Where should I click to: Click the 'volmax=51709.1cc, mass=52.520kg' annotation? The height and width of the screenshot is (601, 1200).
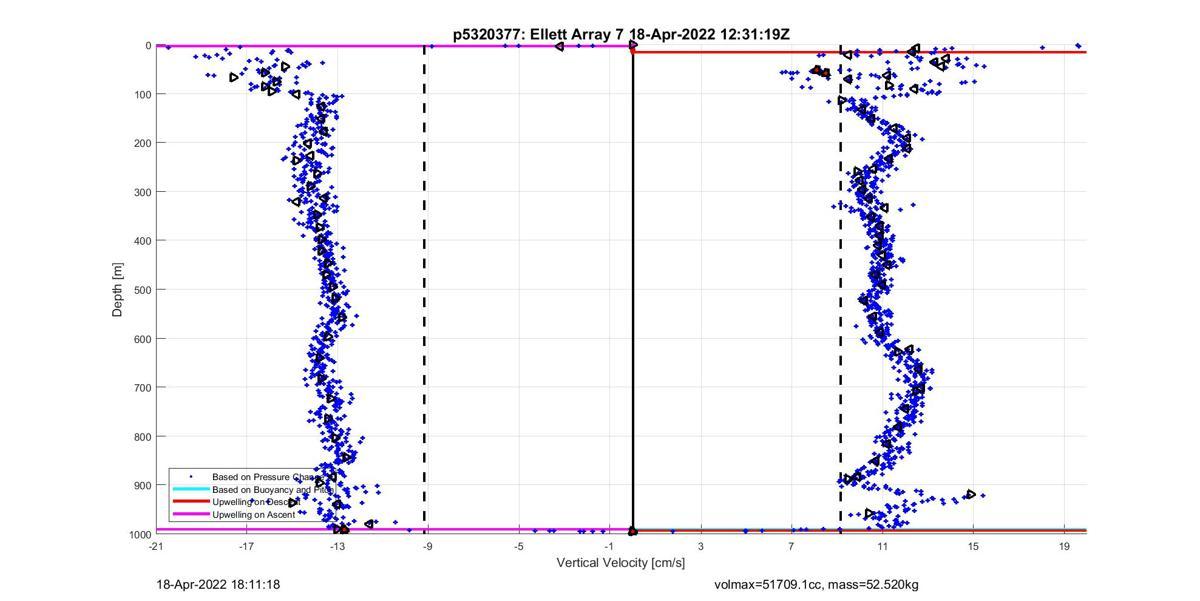pos(816,584)
